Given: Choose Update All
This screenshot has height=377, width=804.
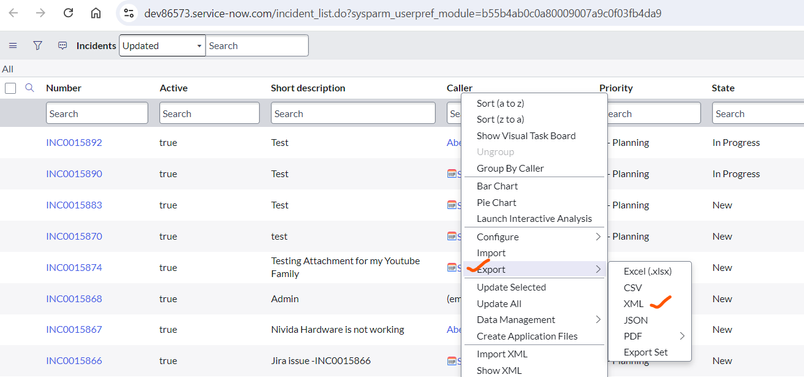Looking at the screenshot, I should pyautogui.click(x=499, y=304).
